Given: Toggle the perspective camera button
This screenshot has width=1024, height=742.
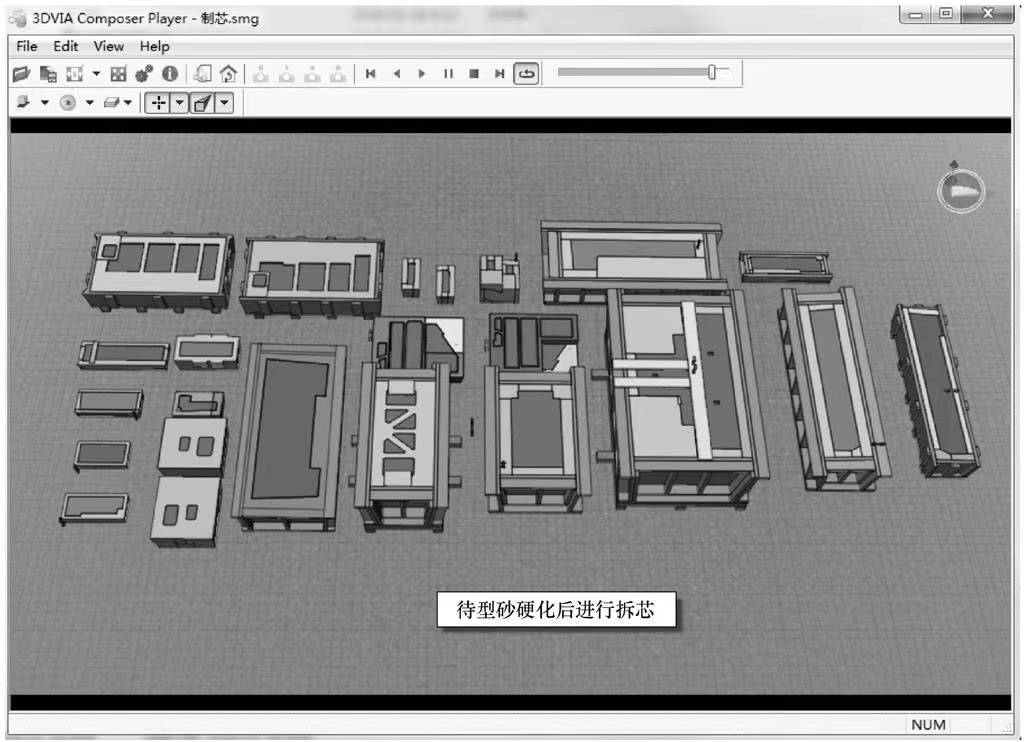Looking at the screenshot, I should pos(202,102).
